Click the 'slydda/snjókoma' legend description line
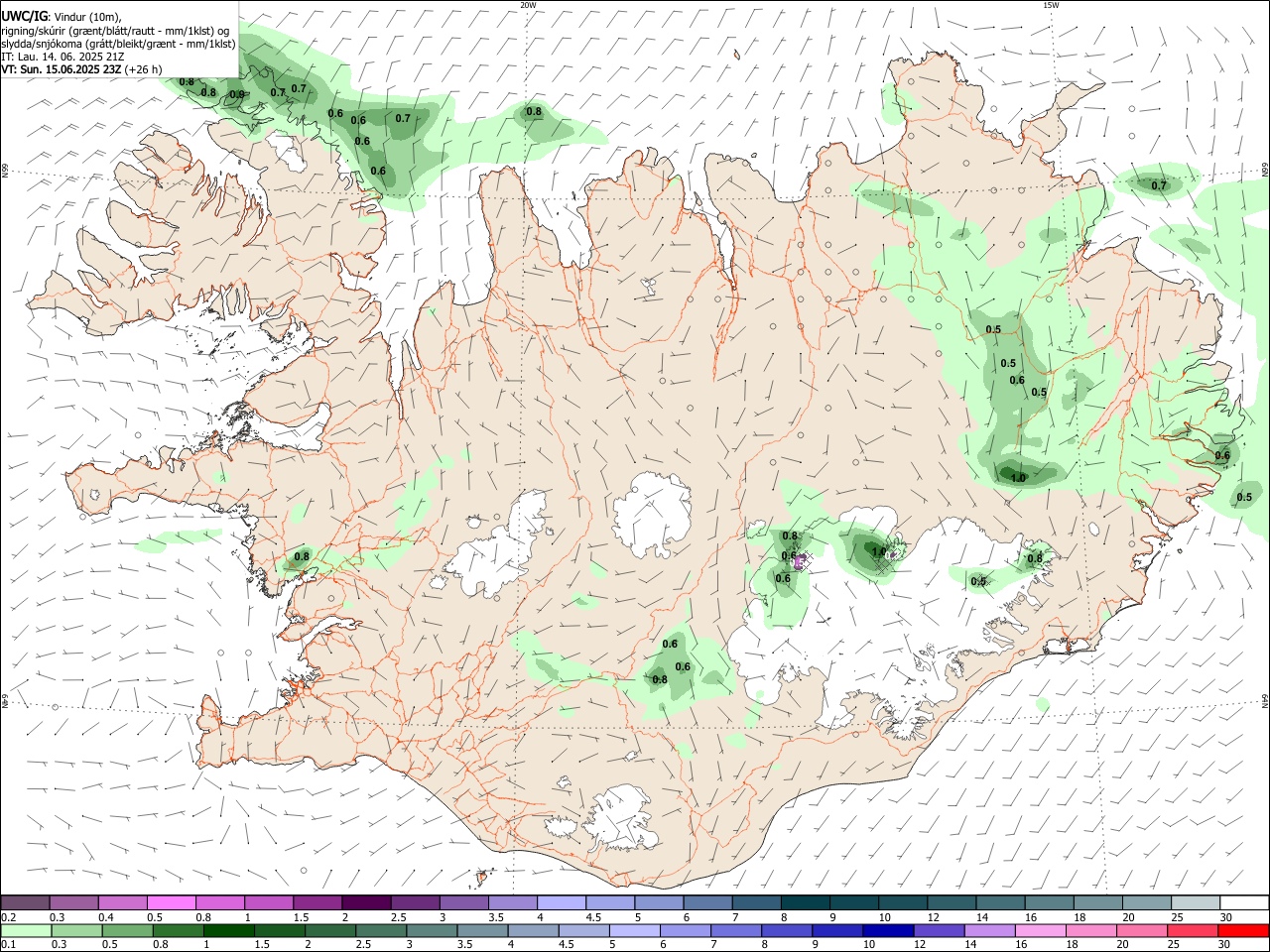Screen dimensions: 1270x952 (118, 44)
